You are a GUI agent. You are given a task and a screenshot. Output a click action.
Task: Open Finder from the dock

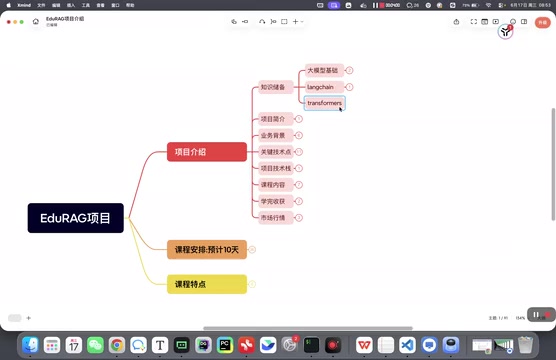(x=30, y=345)
